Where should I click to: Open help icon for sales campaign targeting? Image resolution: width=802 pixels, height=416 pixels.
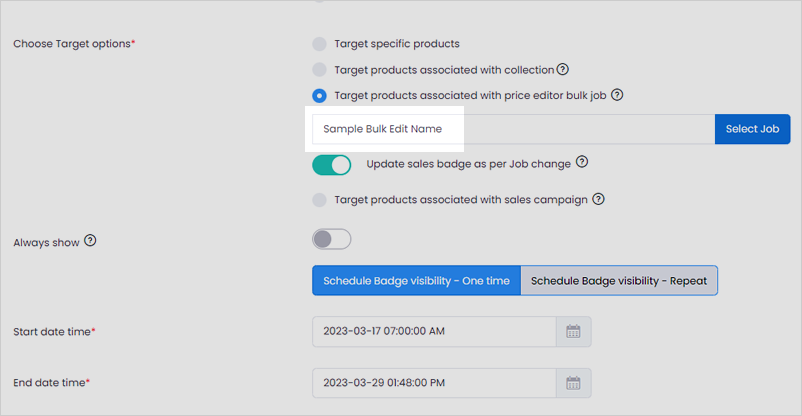coord(598,199)
